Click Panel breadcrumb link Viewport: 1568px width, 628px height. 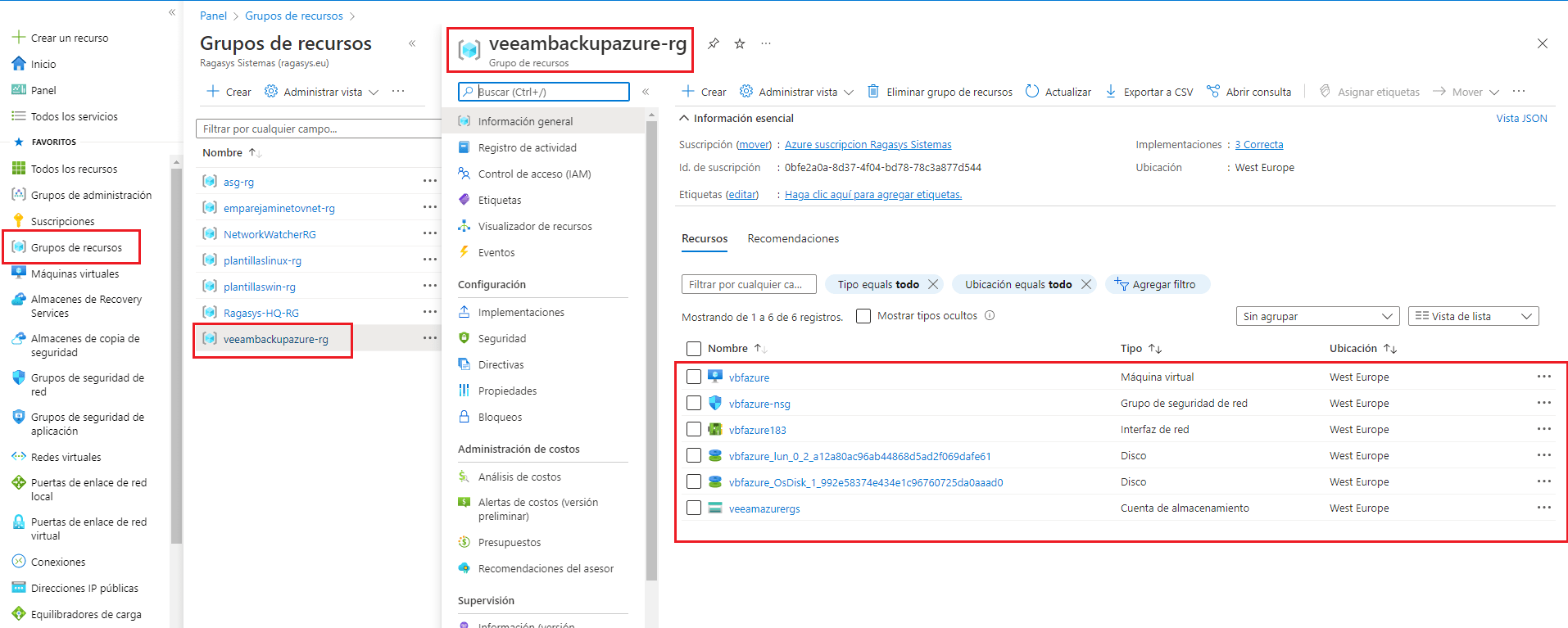pyautogui.click(x=213, y=16)
